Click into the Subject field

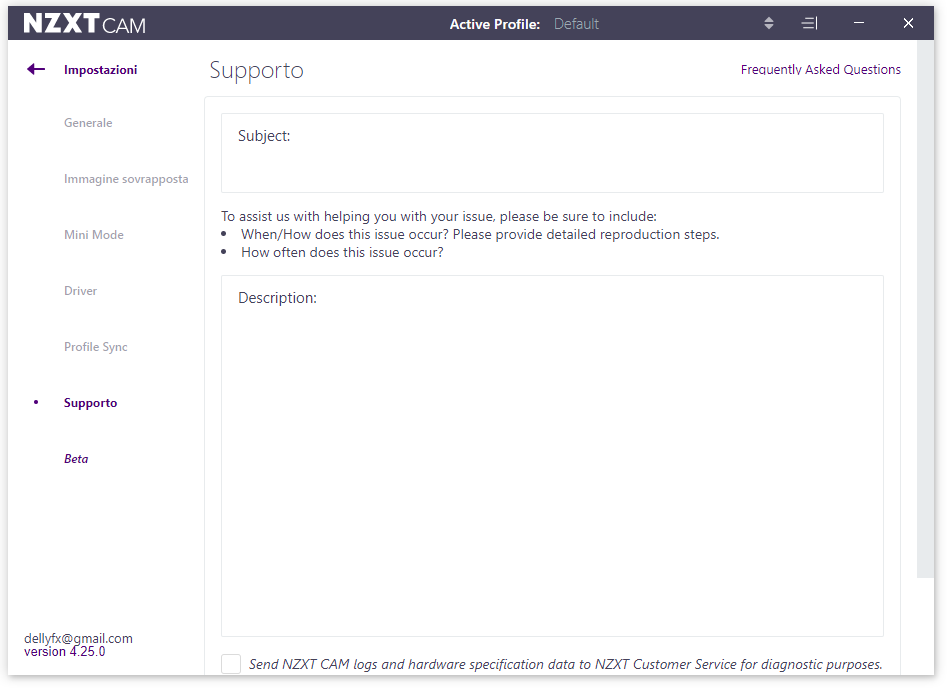pos(552,153)
